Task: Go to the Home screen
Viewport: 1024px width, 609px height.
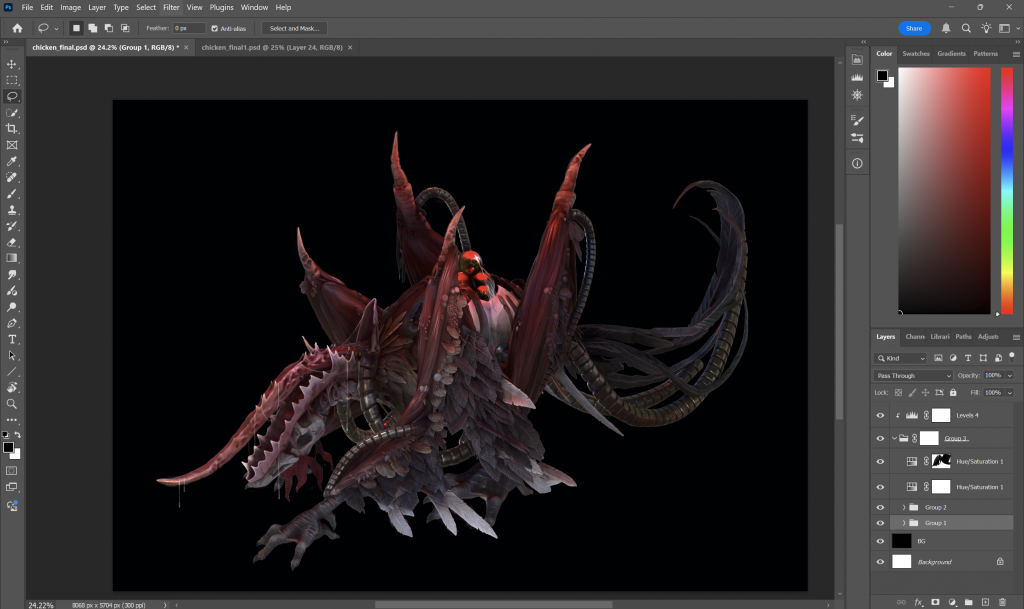Action: pyautogui.click(x=17, y=28)
